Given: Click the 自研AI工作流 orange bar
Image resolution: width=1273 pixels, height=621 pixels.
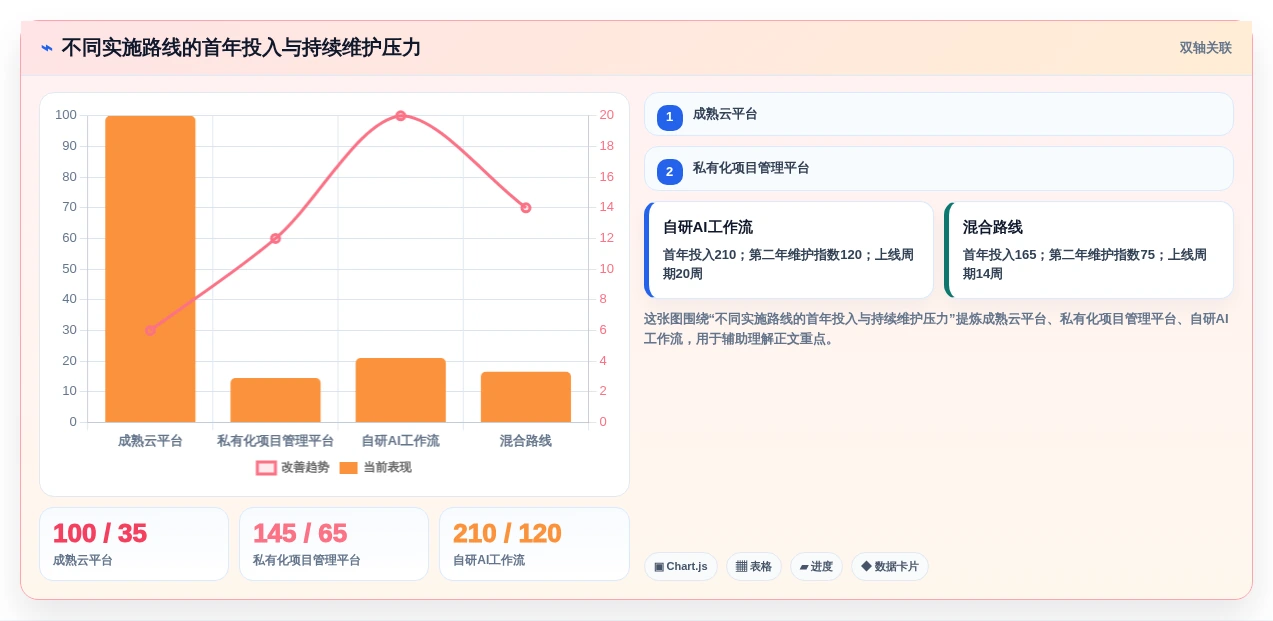Looking at the screenshot, I should [400, 390].
